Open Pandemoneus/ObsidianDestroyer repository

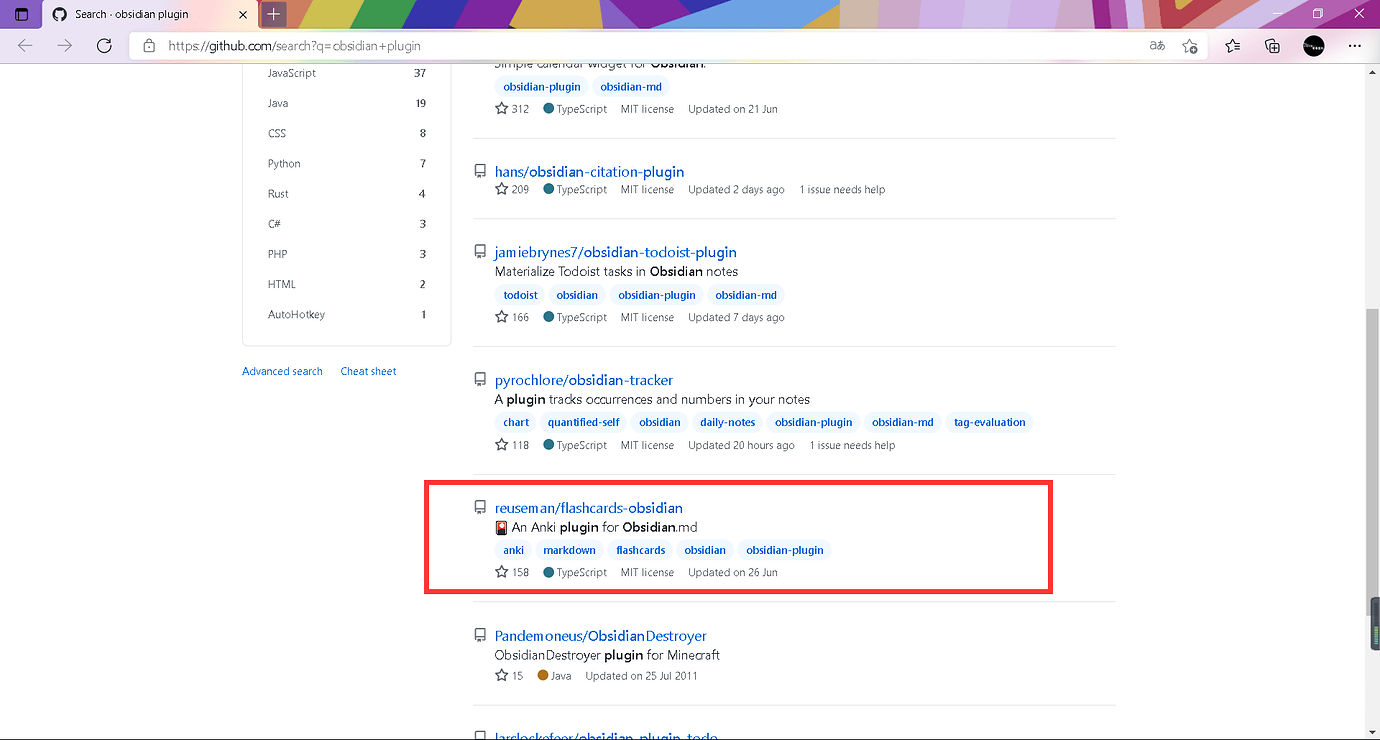(x=600, y=636)
